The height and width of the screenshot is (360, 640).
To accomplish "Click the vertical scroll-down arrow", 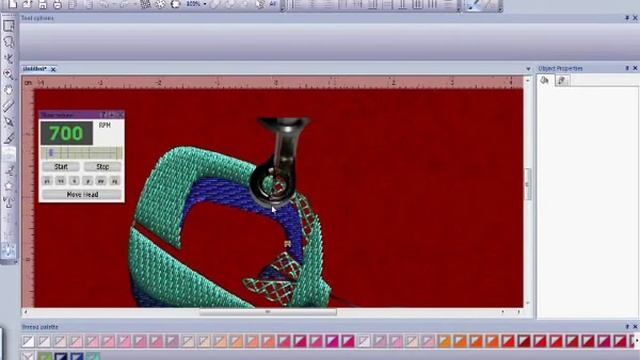I will click(528, 303).
